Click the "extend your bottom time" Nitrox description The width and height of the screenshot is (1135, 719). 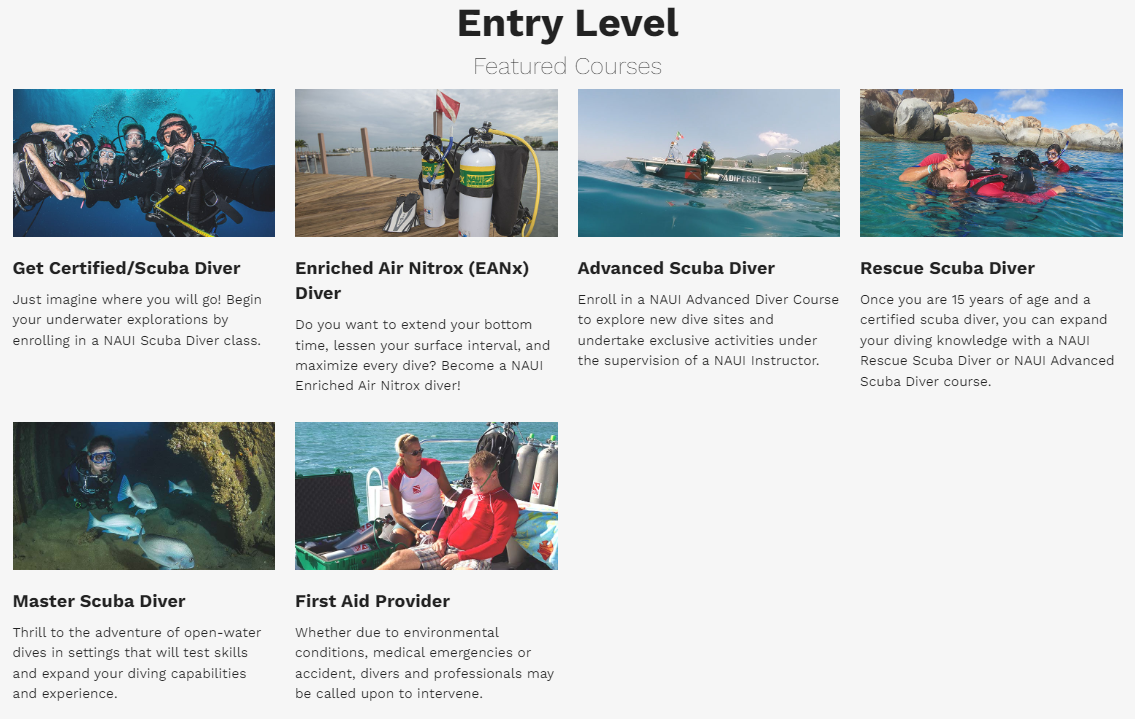coord(423,356)
